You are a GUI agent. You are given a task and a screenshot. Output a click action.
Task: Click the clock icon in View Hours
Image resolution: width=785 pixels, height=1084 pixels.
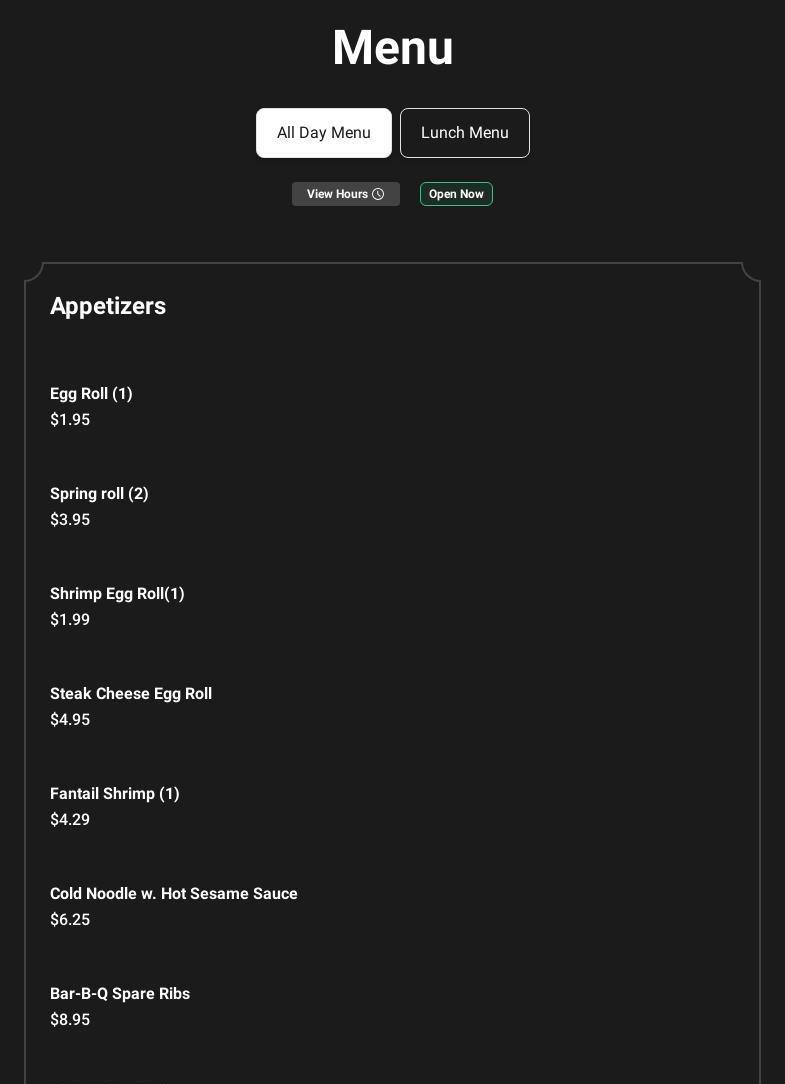pyautogui.click(x=378, y=194)
